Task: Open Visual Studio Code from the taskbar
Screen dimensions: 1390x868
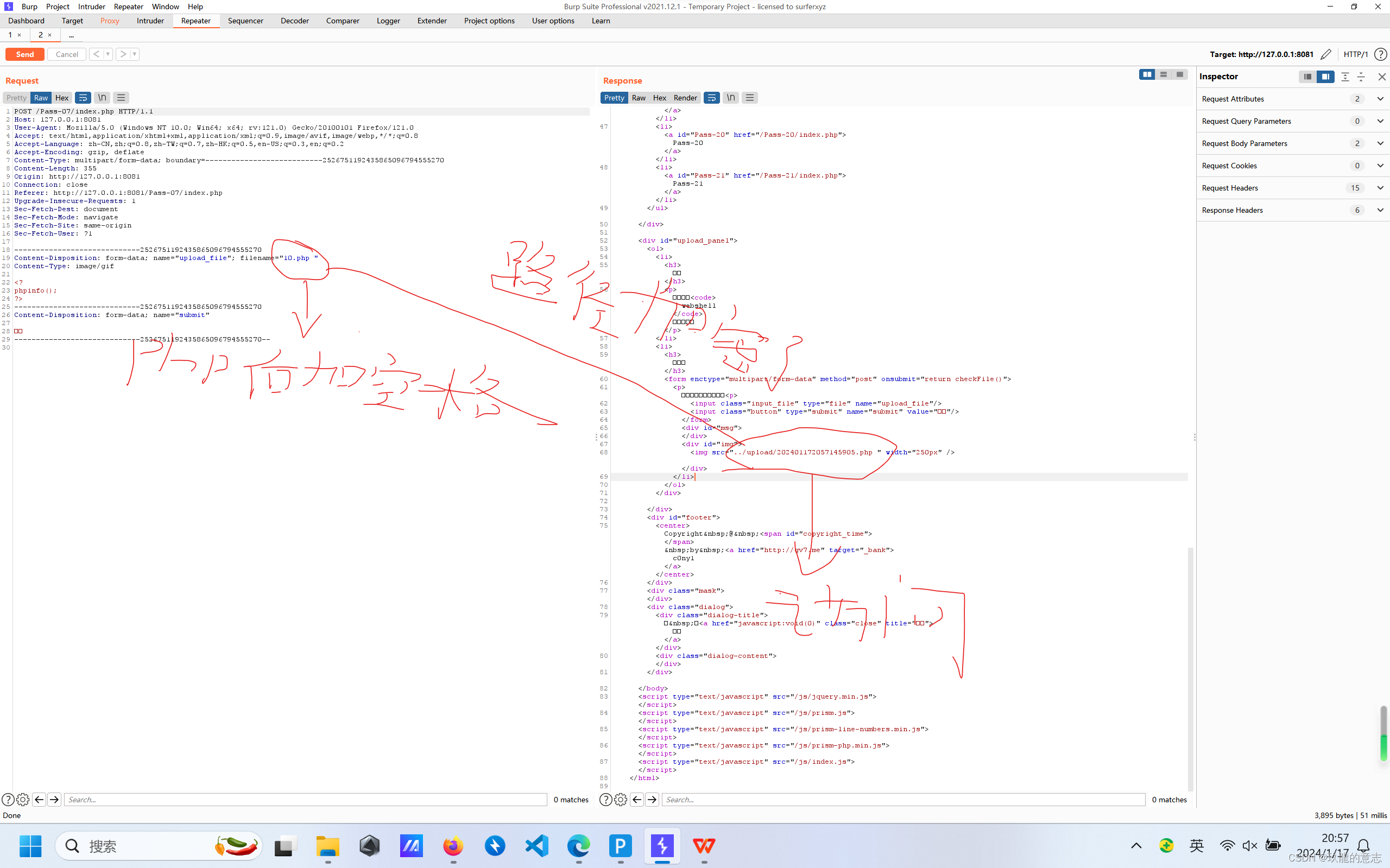Action: click(x=537, y=846)
